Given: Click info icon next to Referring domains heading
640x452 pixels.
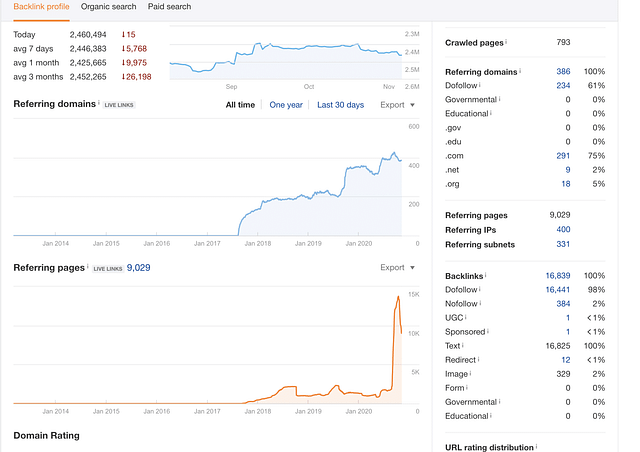Looking at the screenshot, I should pyautogui.click(x=99, y=102).
